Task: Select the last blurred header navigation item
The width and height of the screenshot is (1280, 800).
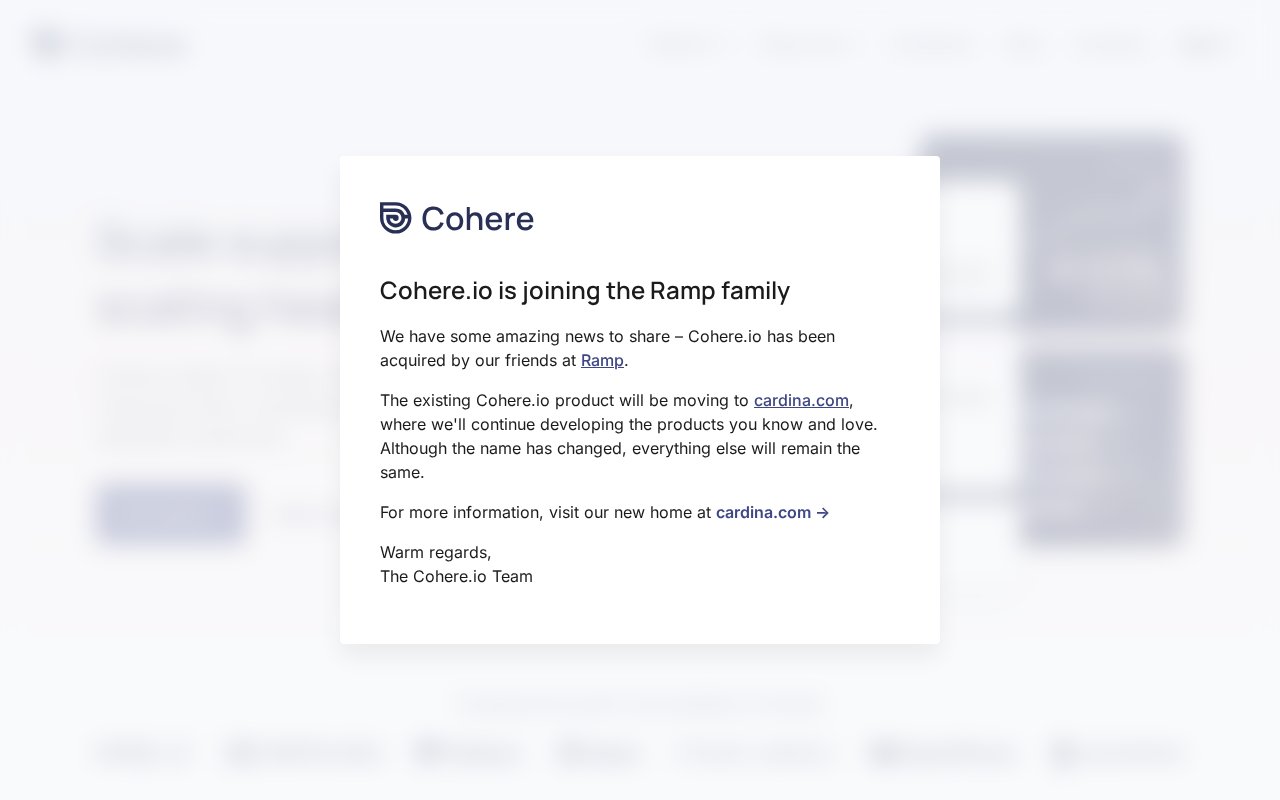Action: pyautogui.click(x=1205, y=45)
